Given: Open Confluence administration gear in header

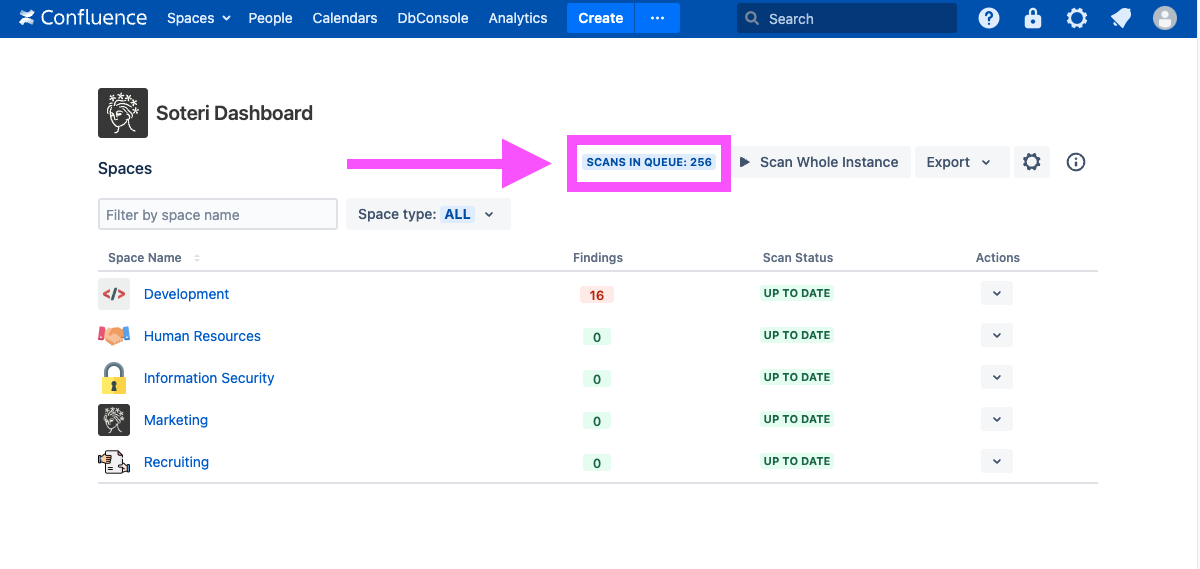Looking at the screenshot, I should pos(1077,18).
